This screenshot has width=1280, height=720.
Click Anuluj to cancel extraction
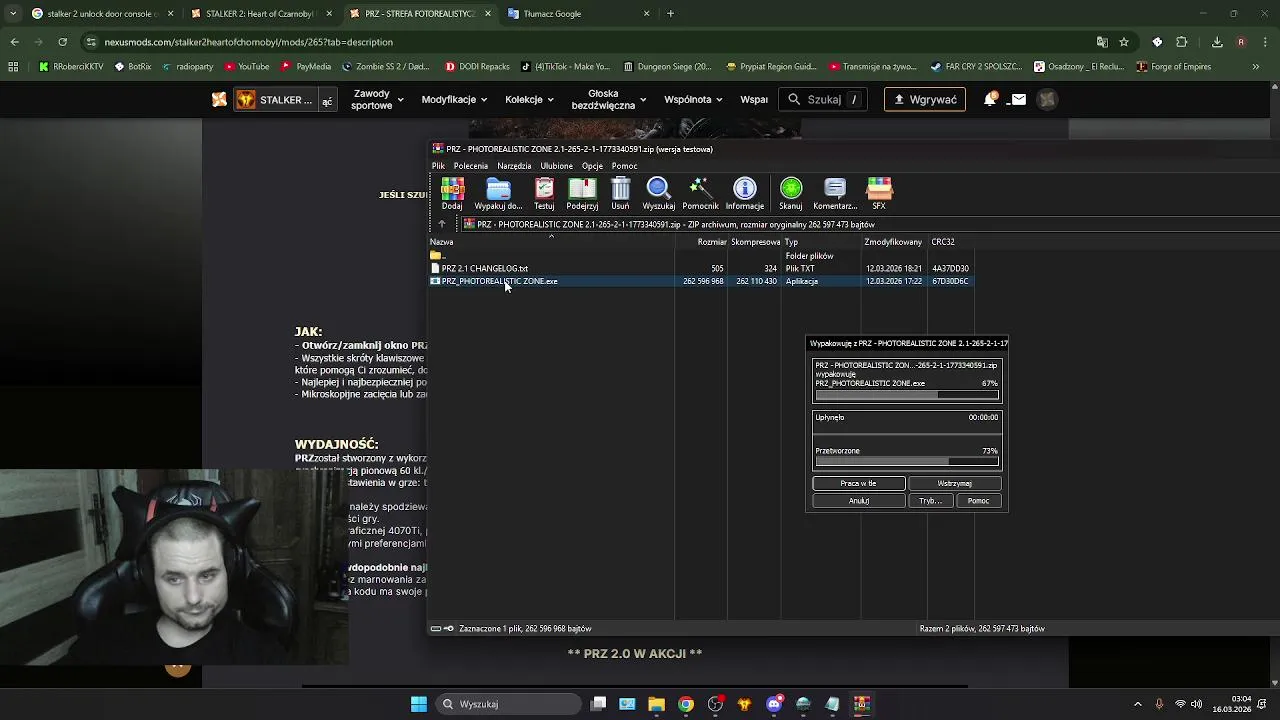pyautogui.click(x=858, y=501)
